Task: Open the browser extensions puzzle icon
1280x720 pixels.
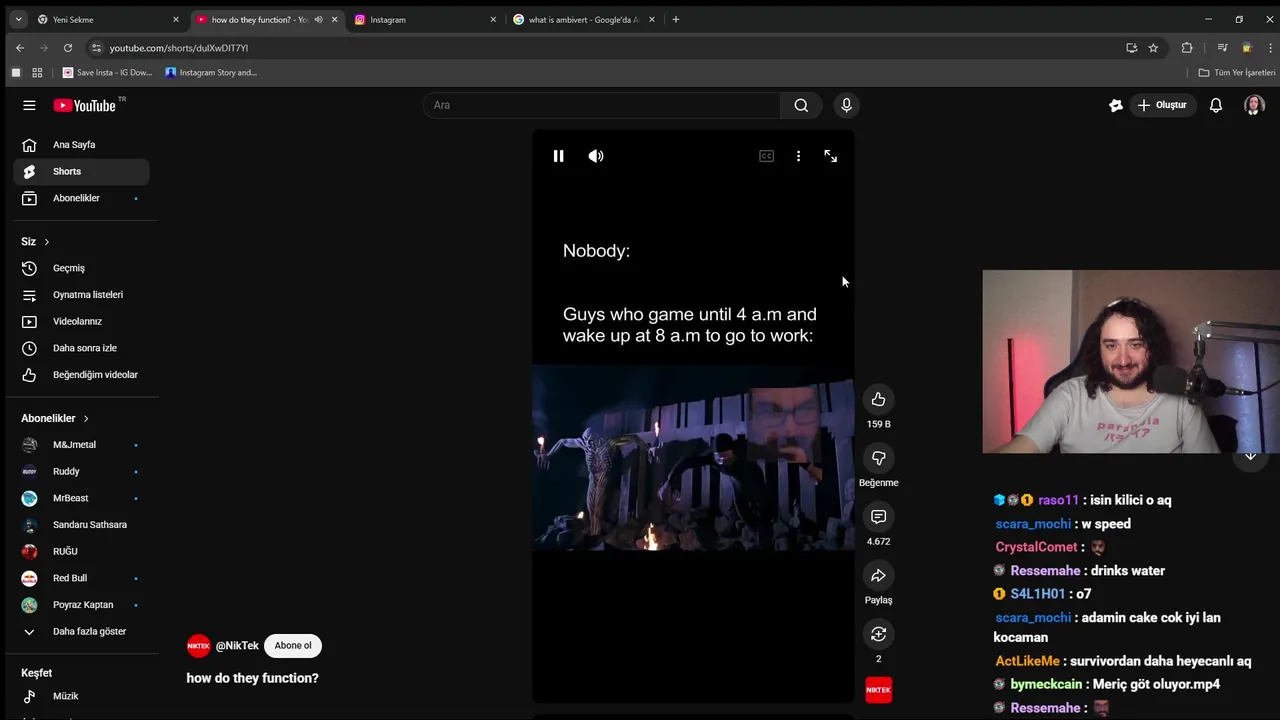Action: [x=1187, y=48]
